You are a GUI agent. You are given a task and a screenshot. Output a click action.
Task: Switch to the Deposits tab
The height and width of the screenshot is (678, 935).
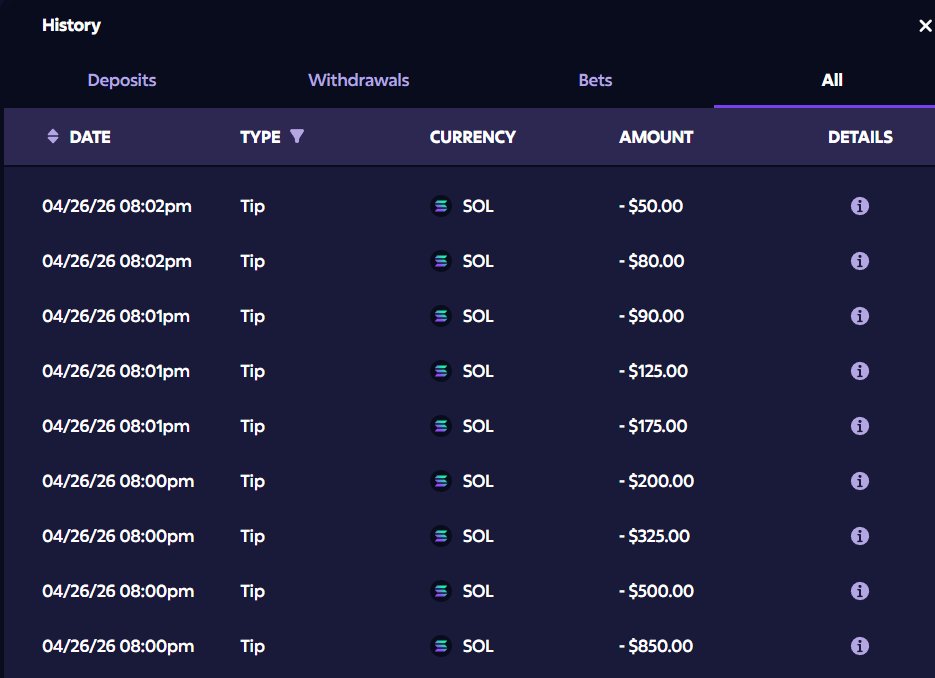[121, 80]
